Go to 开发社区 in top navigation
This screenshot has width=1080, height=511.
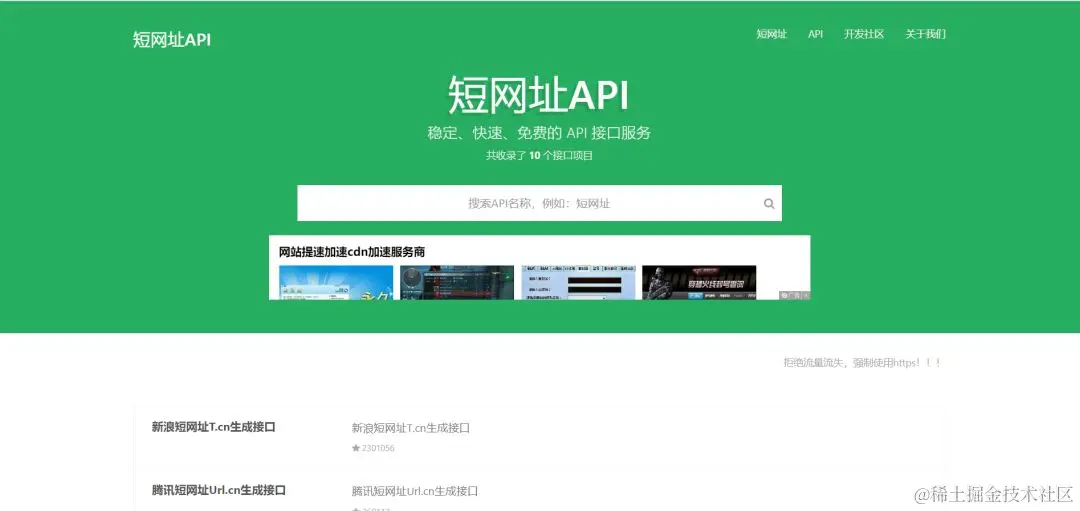pos(864,34)
